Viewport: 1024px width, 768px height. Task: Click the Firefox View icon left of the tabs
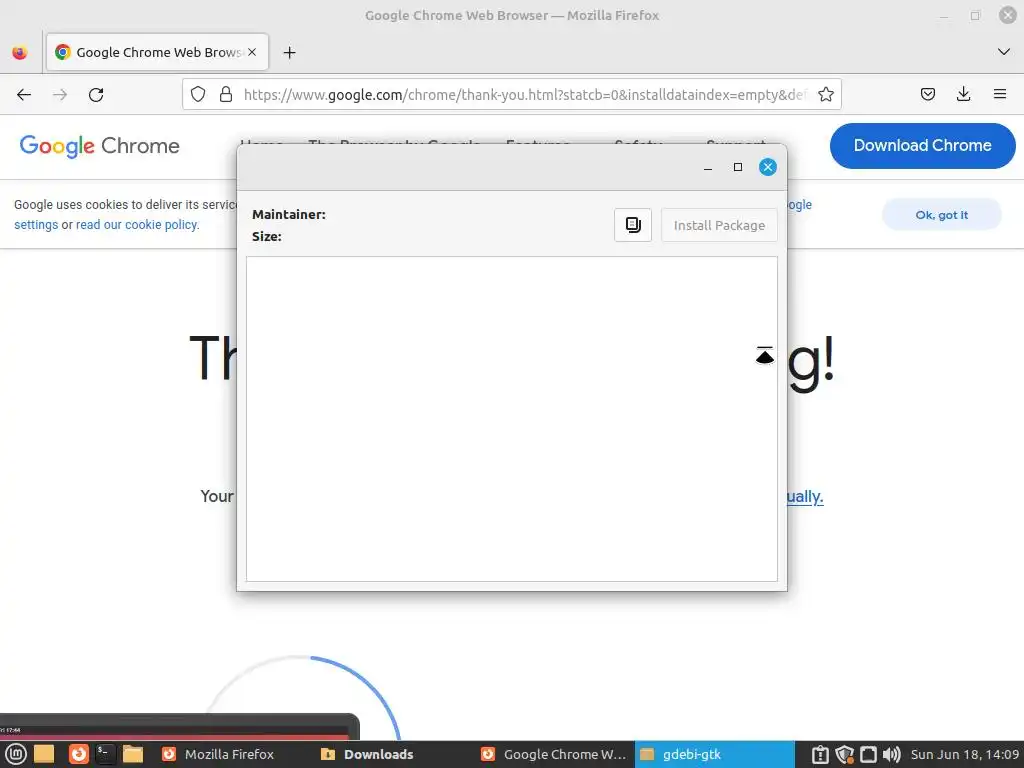pos(20,52)
